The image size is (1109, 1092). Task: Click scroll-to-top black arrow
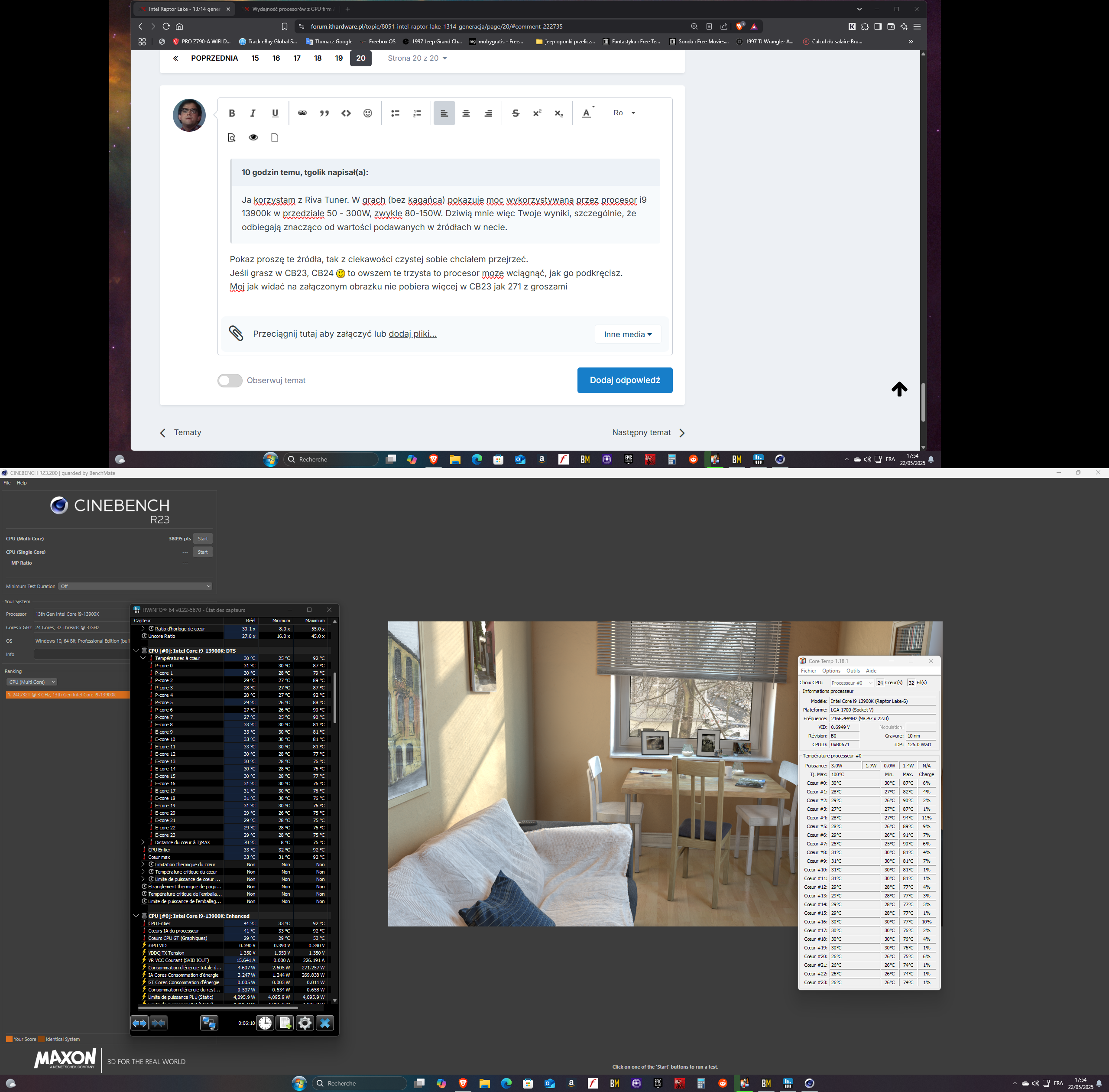point(898,389)
